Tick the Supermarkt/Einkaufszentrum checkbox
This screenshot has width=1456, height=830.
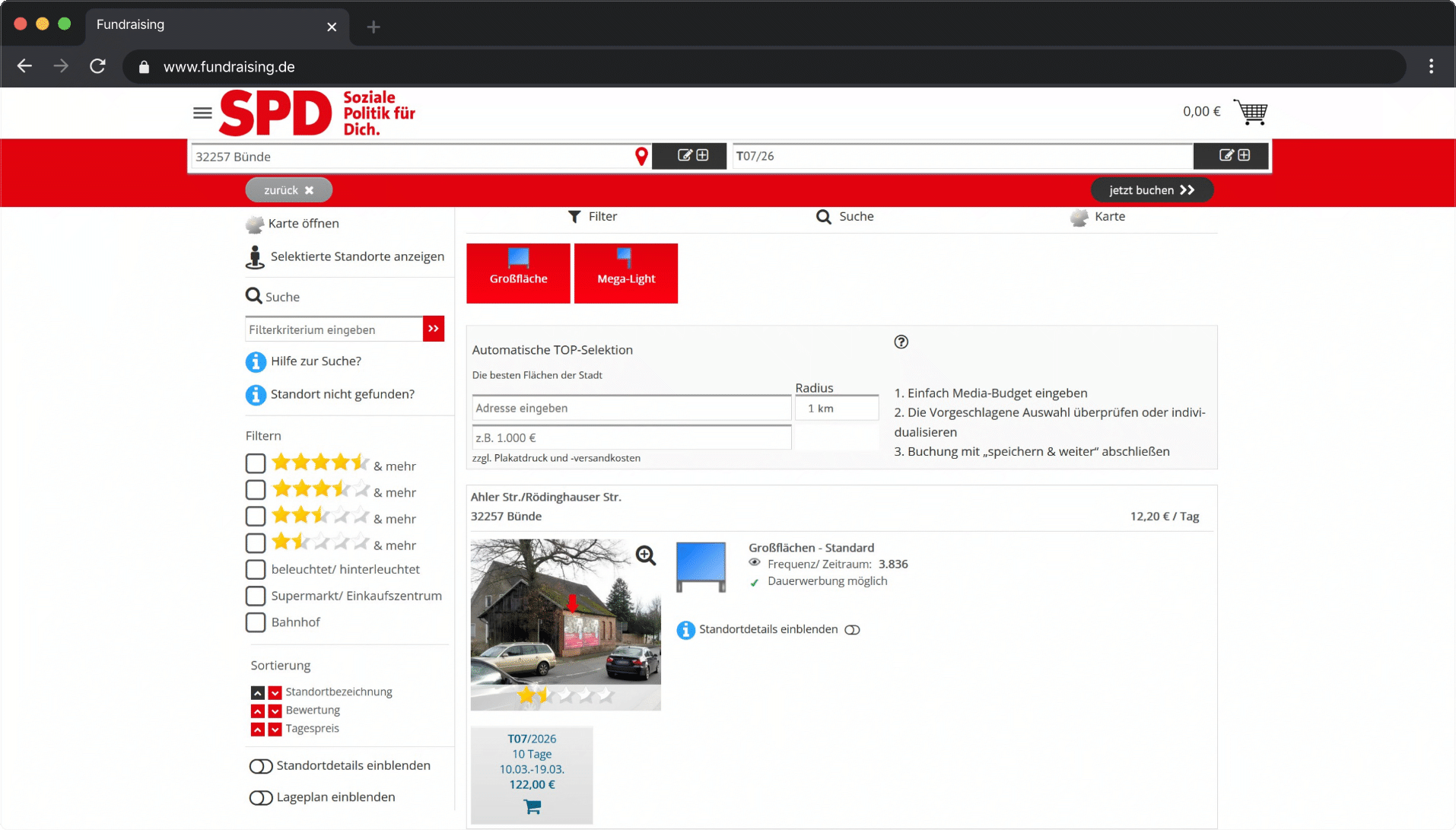[x=256, y=596]
